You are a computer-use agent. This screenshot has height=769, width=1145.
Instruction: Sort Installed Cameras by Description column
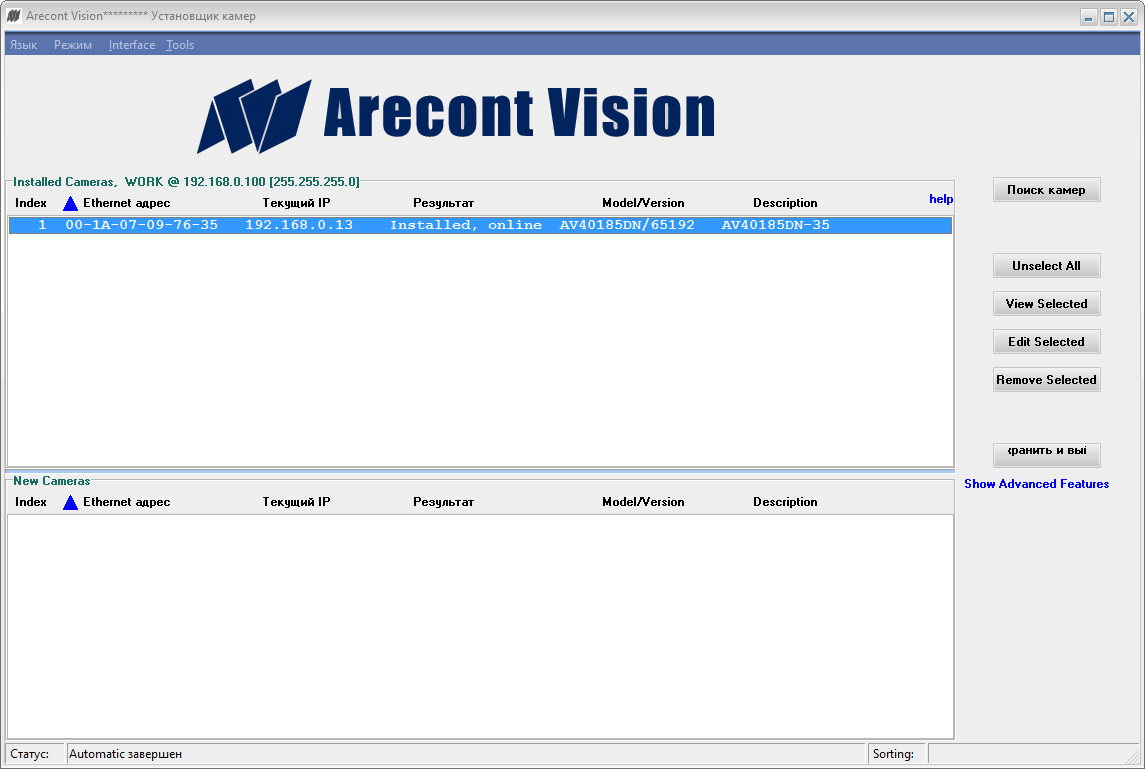click(785, 203)
